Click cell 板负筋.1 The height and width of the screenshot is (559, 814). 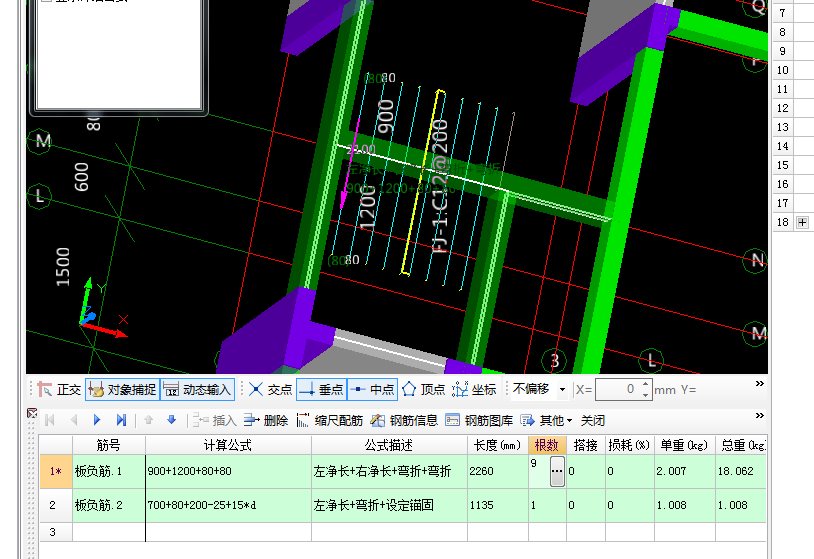pos(108,471)
